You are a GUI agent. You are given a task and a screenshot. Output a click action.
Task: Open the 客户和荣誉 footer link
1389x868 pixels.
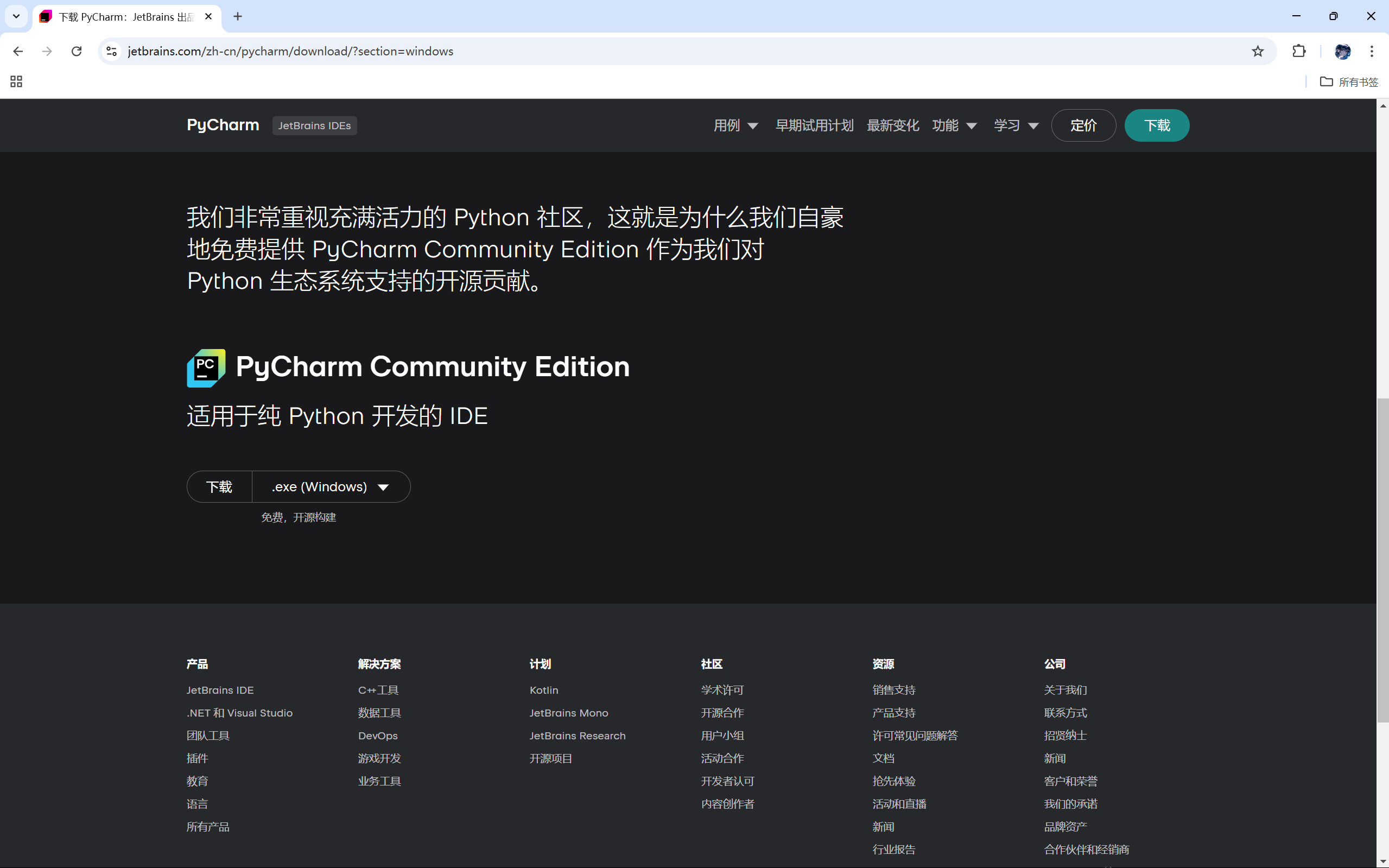tap(1070, 781)
